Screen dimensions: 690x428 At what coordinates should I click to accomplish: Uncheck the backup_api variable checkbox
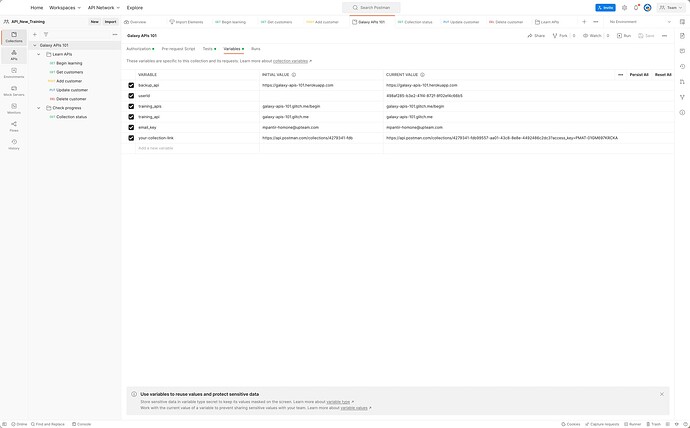[131, 85]
